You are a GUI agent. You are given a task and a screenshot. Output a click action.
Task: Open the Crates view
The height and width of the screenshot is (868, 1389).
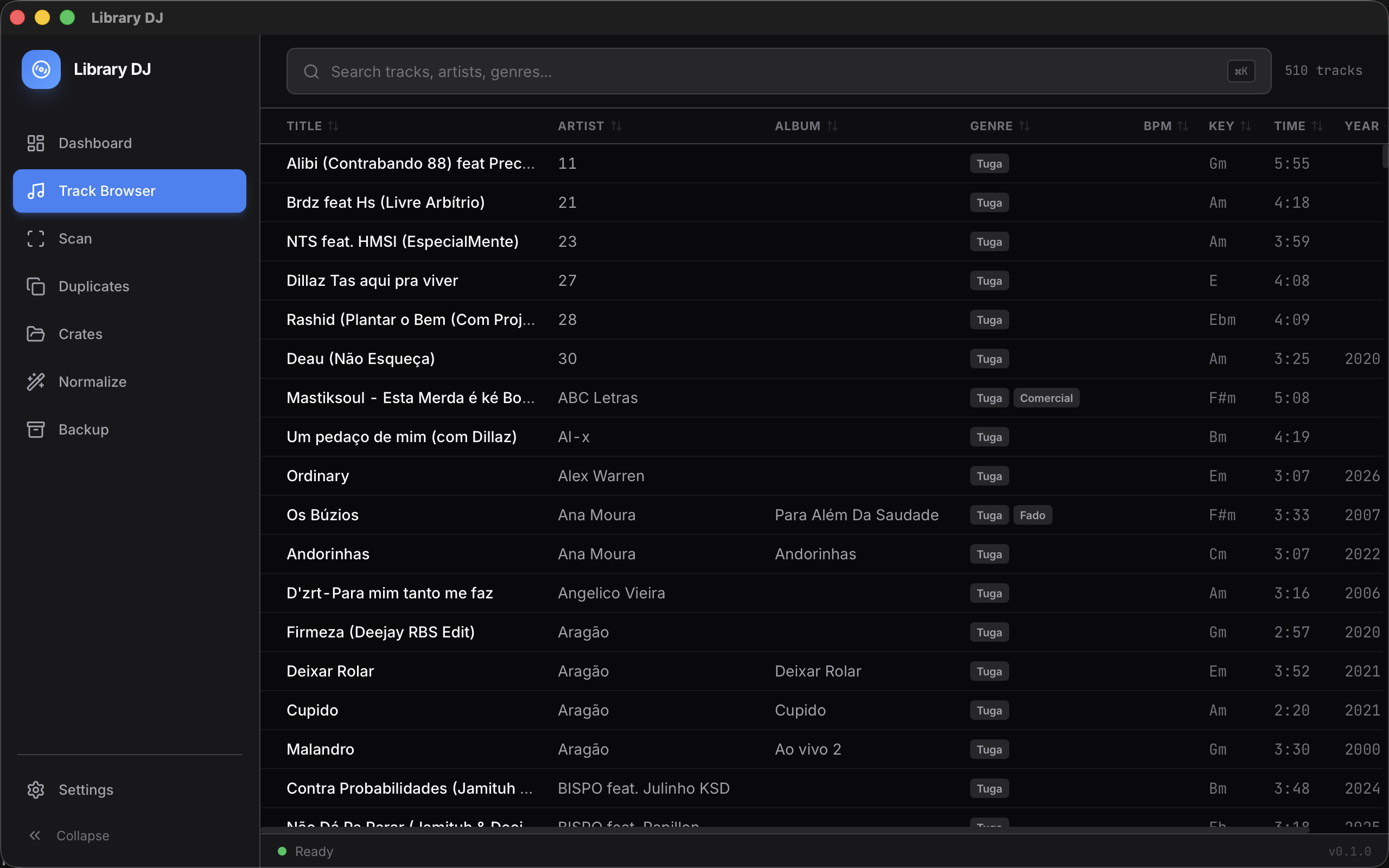click(x=80, y=334)
